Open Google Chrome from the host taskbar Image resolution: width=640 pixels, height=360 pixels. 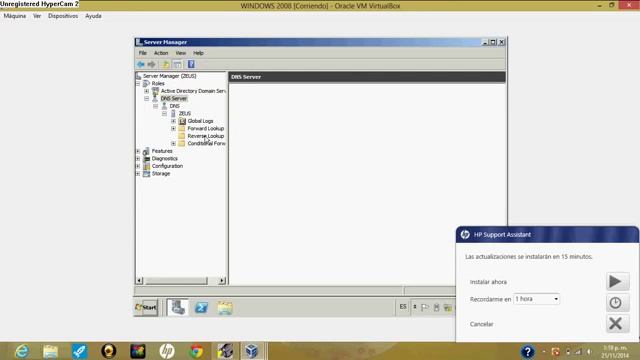[x=196, y=351]
